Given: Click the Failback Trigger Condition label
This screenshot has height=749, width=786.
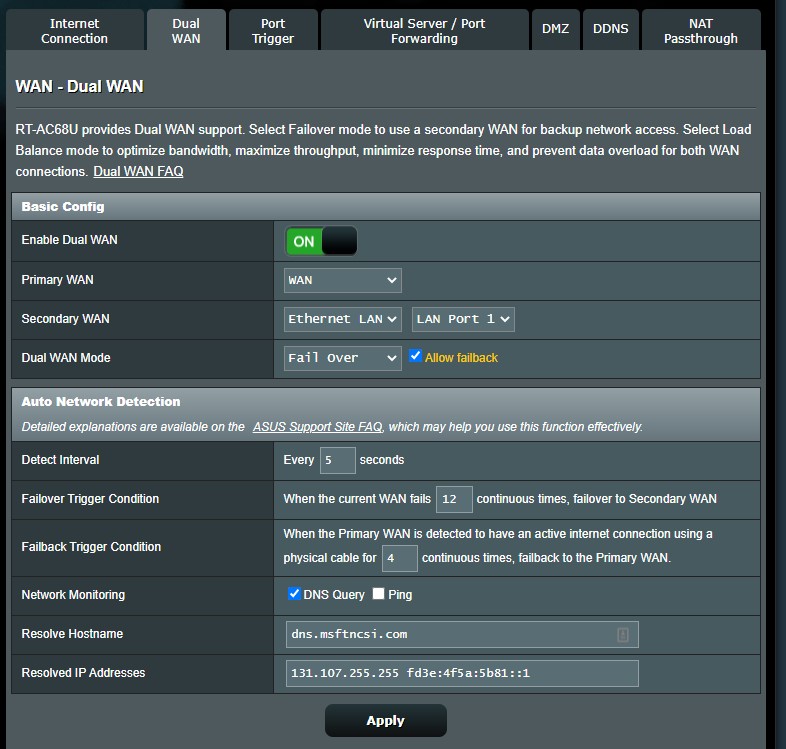Looking at the screenshot, I should pyautogui.click(x=91, y=546).
